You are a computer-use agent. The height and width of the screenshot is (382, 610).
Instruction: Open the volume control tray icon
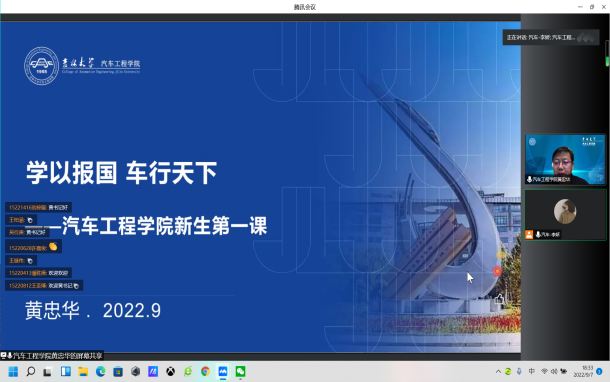click(554, 372)
